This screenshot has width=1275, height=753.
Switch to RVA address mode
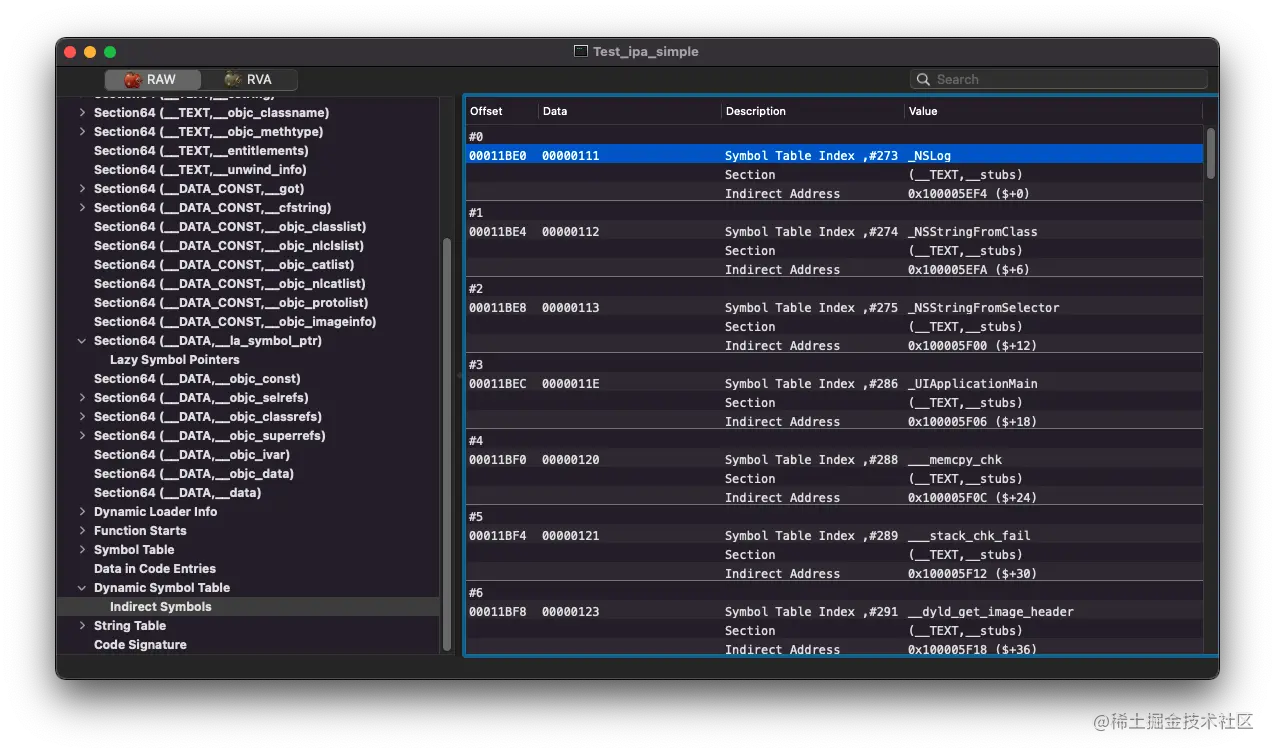click(248, 79)
